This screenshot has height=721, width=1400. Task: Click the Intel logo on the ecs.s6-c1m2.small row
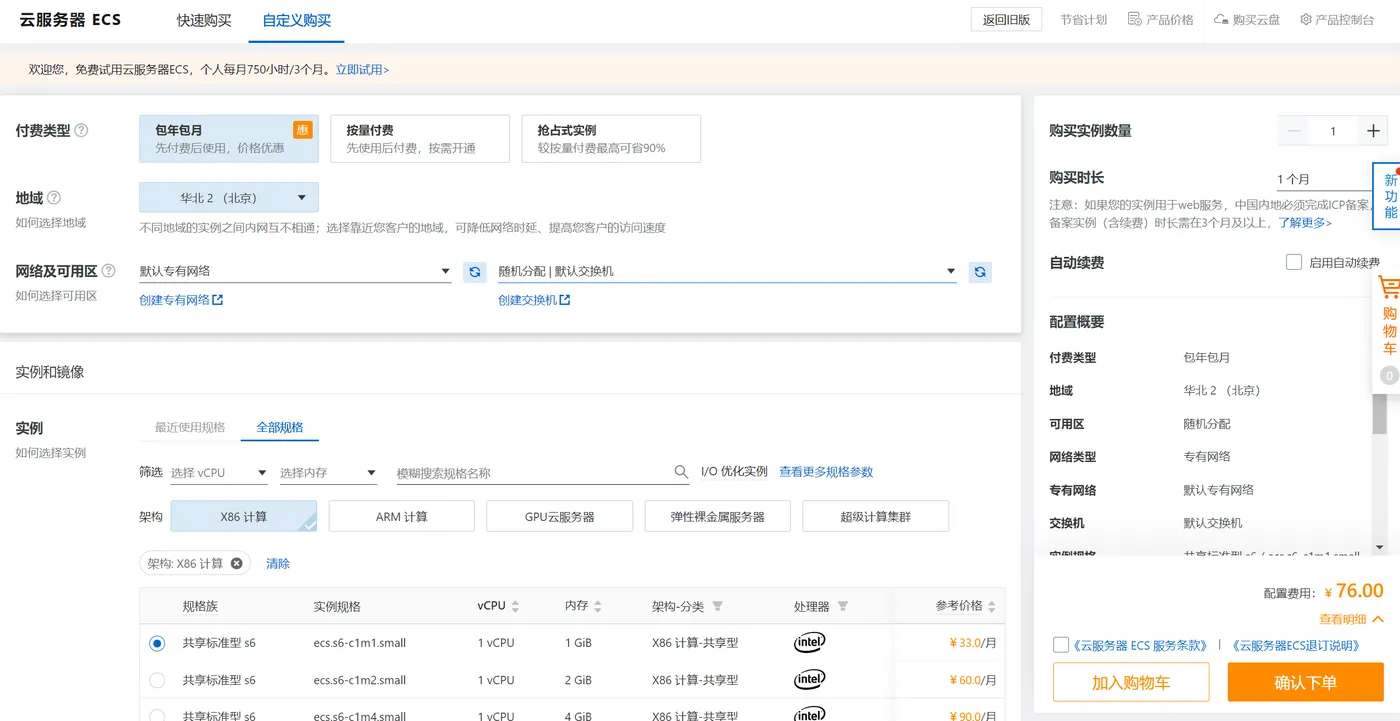pyautogui.click(x=809, y=679)
